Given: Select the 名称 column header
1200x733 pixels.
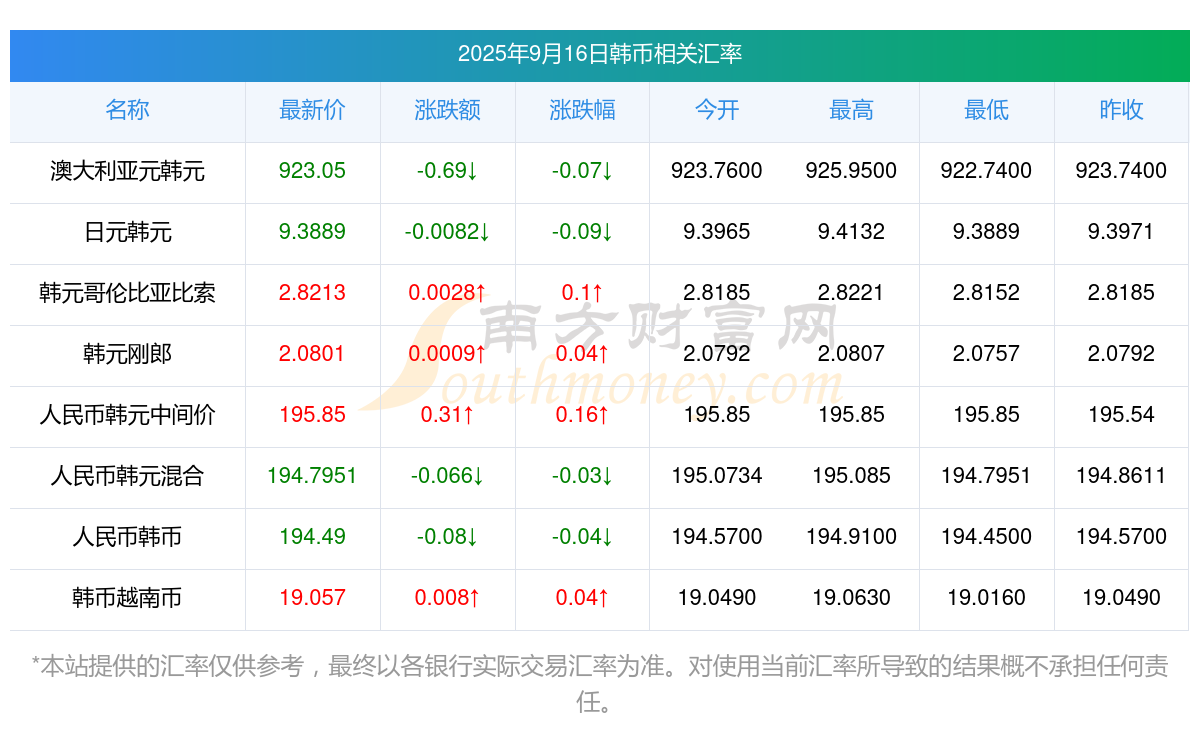Looking at the screenshot, I should pos(127,110).
